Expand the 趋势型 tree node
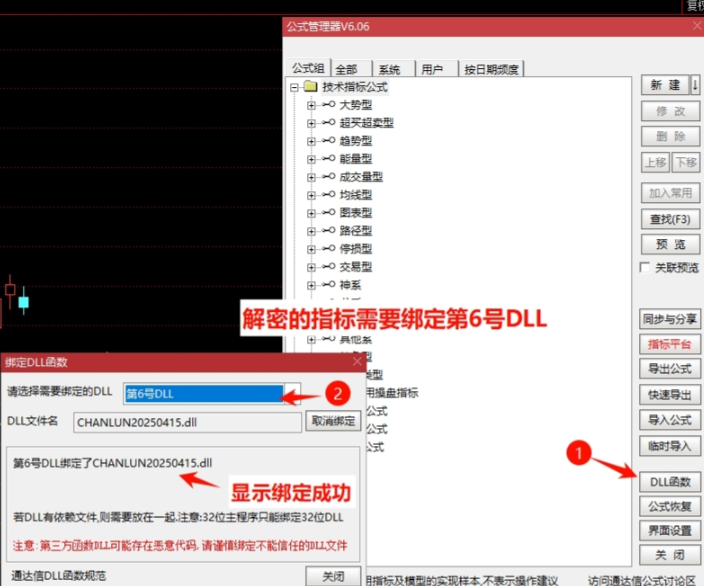 (x=311, y=141)
